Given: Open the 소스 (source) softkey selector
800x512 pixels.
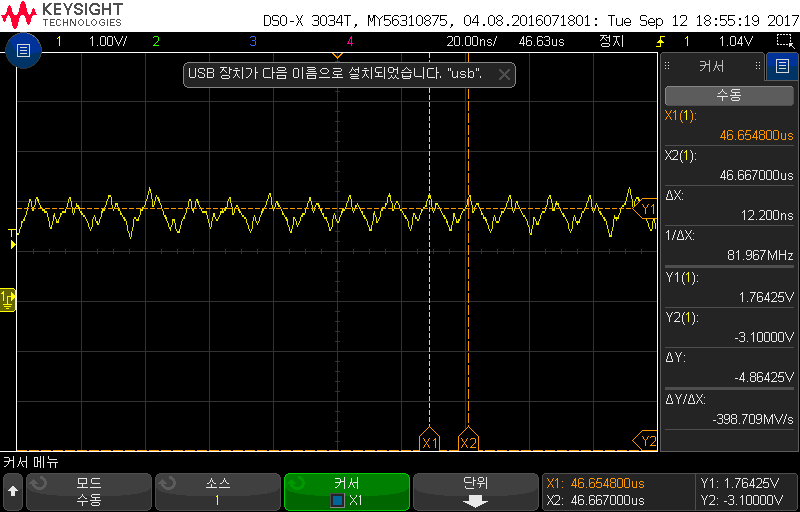Looking at the screenshot, I should click(217, 491).
